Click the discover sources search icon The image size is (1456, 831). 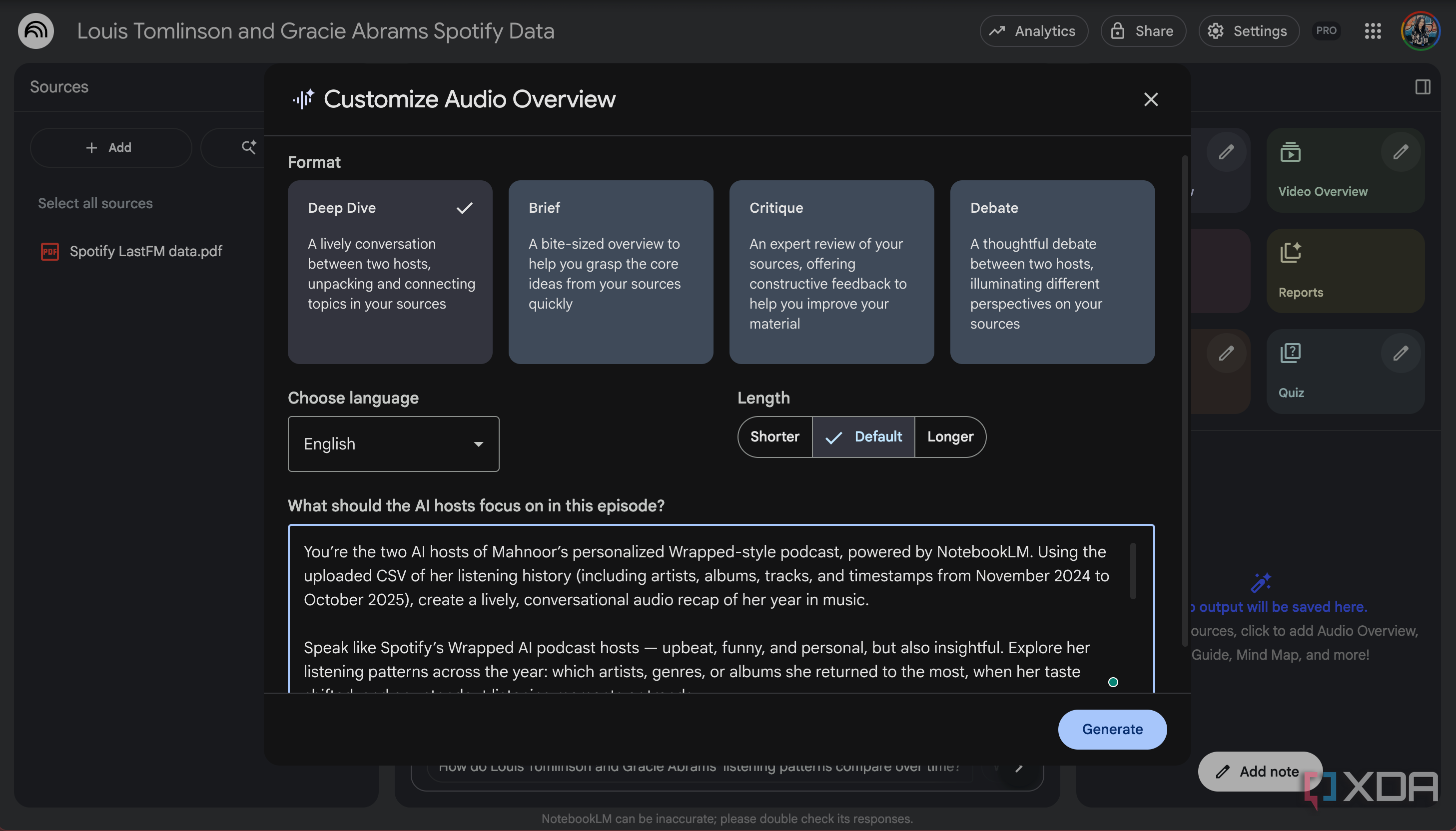(x=248, y=147)
